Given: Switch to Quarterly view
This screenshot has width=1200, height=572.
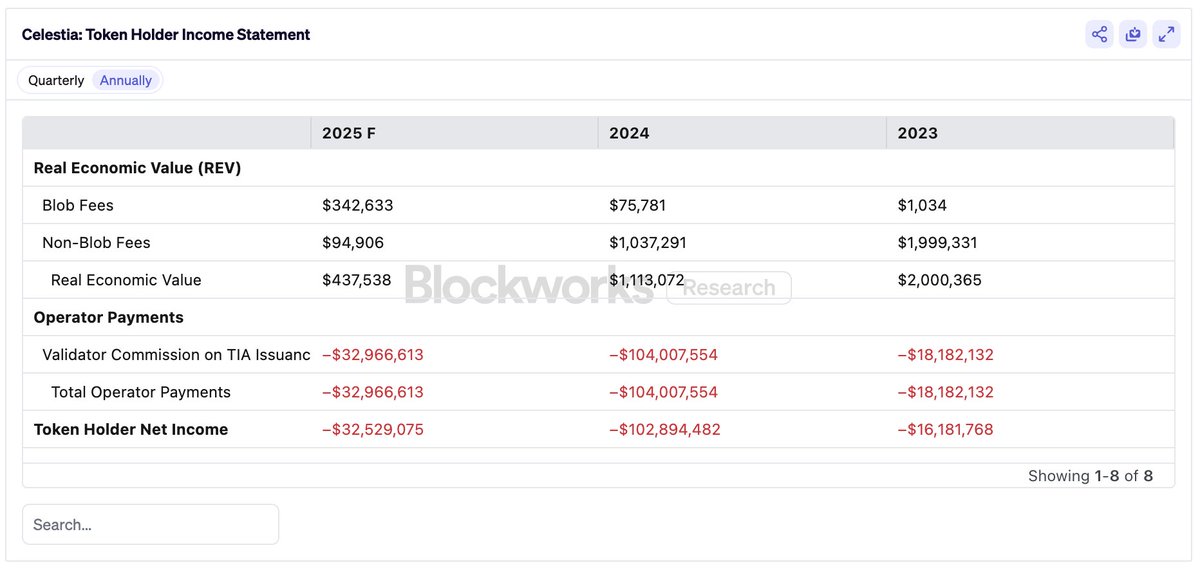Looking at the screenshot, I should 56,80.
